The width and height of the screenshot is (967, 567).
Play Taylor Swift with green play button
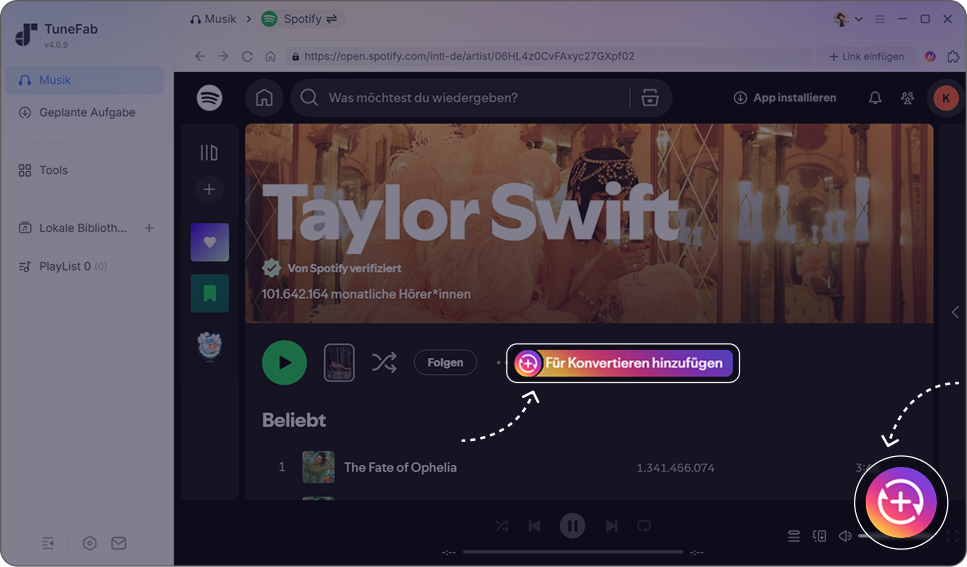coord(284,363)
